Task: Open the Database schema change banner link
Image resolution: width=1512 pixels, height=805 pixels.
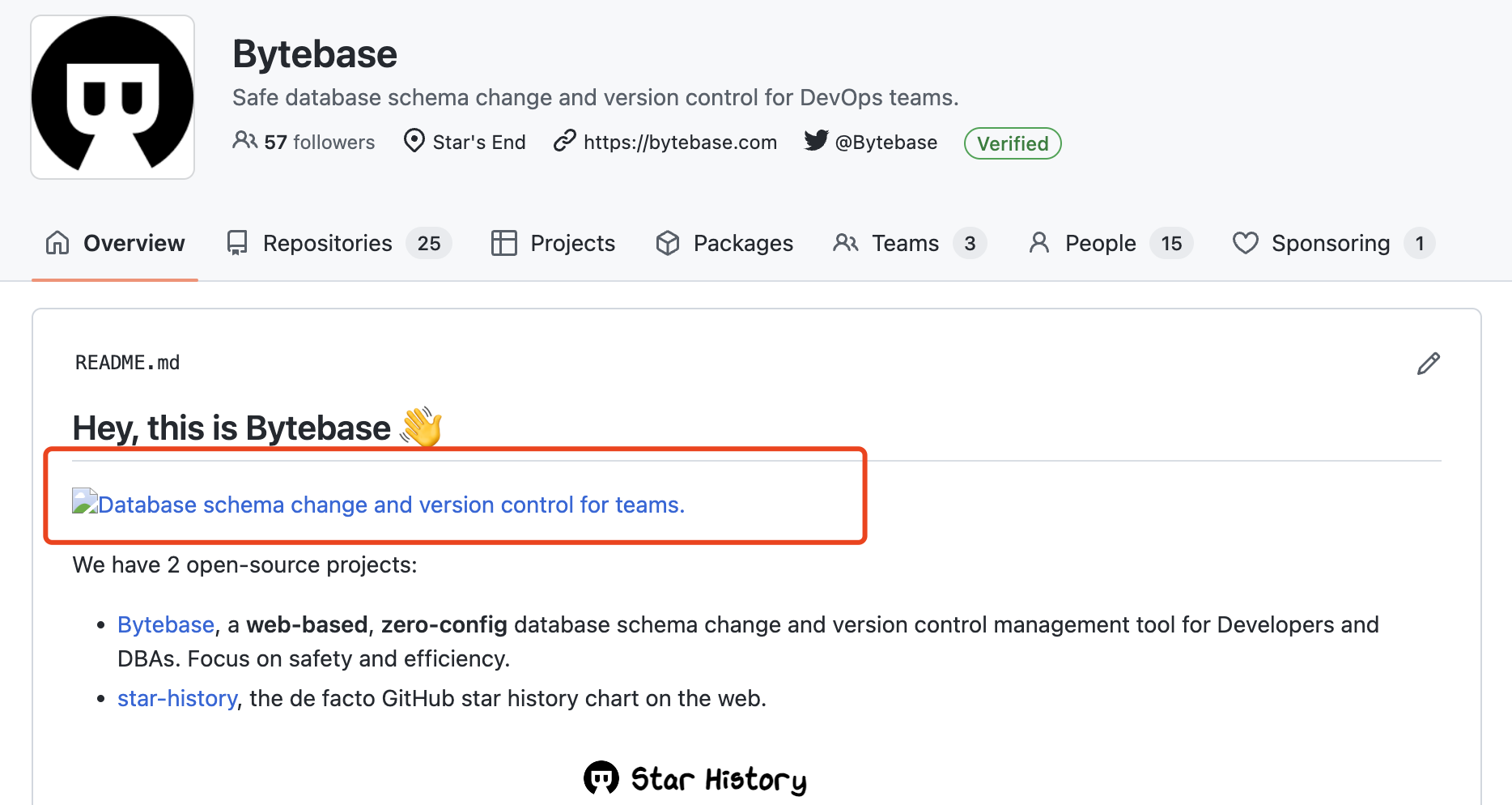Action: (392, 505)
